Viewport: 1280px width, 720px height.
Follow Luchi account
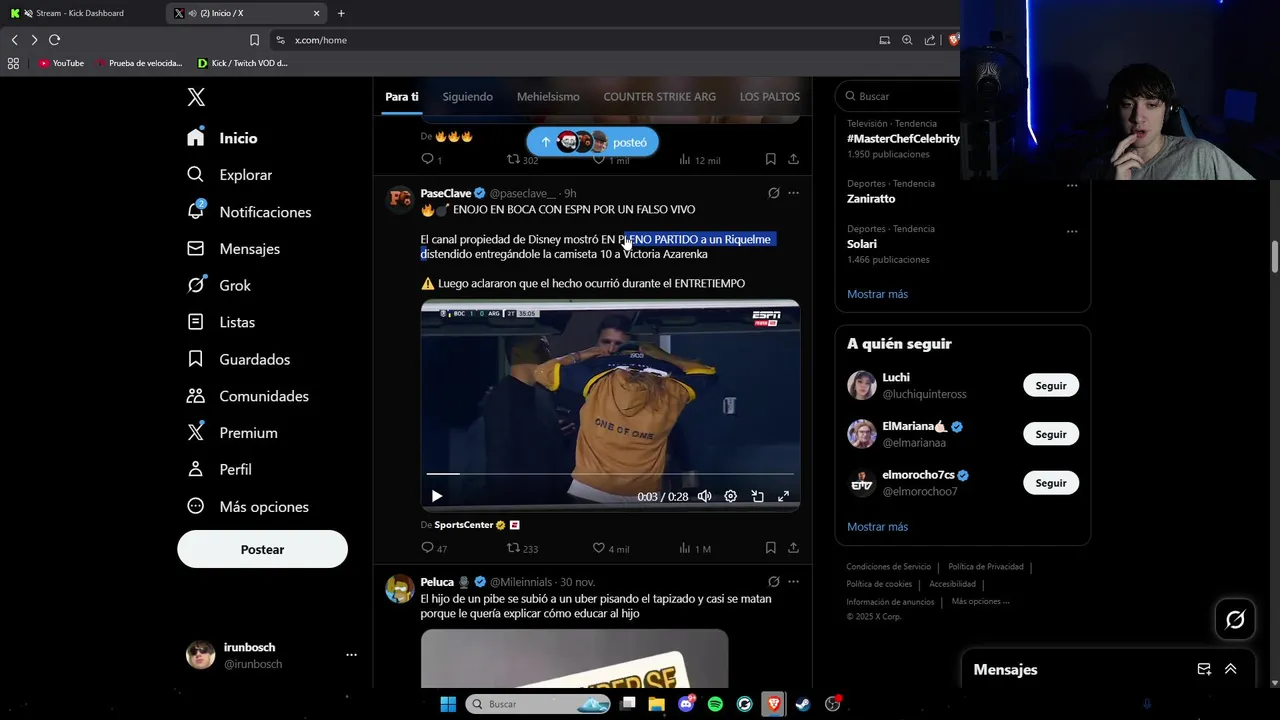pyautogui.click(x=1051, y=386)
